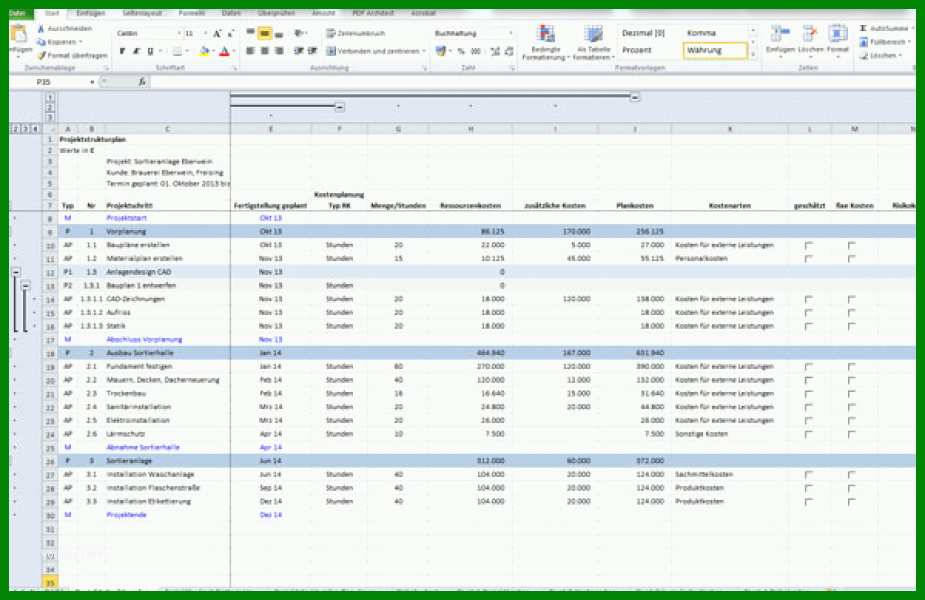Switch to the Seitenlayout ribbon tab

(x=142, y=13)
